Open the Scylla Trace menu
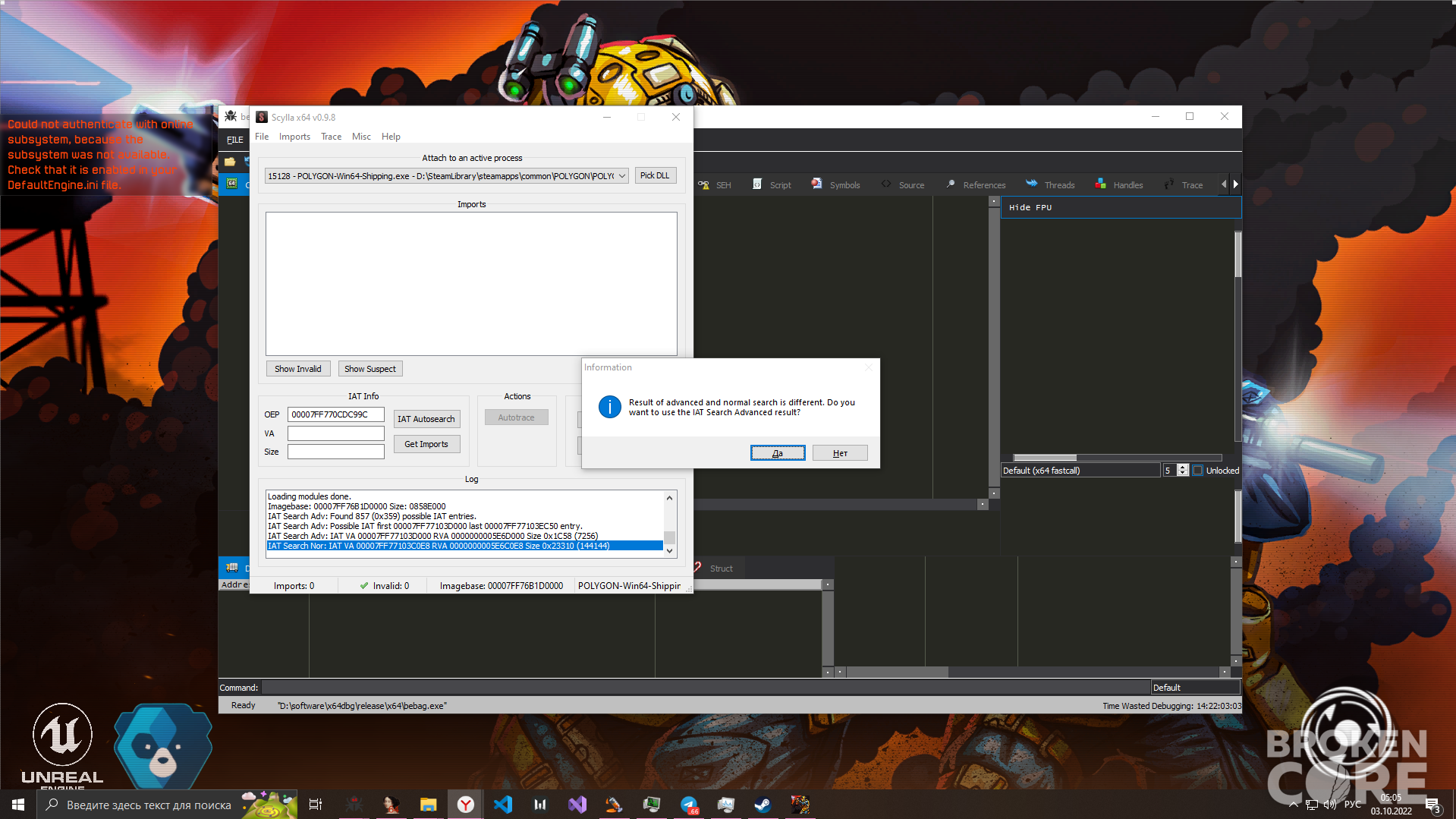Image resolution: width=1456 pixels, height=819 pixels. pos(331,137)
